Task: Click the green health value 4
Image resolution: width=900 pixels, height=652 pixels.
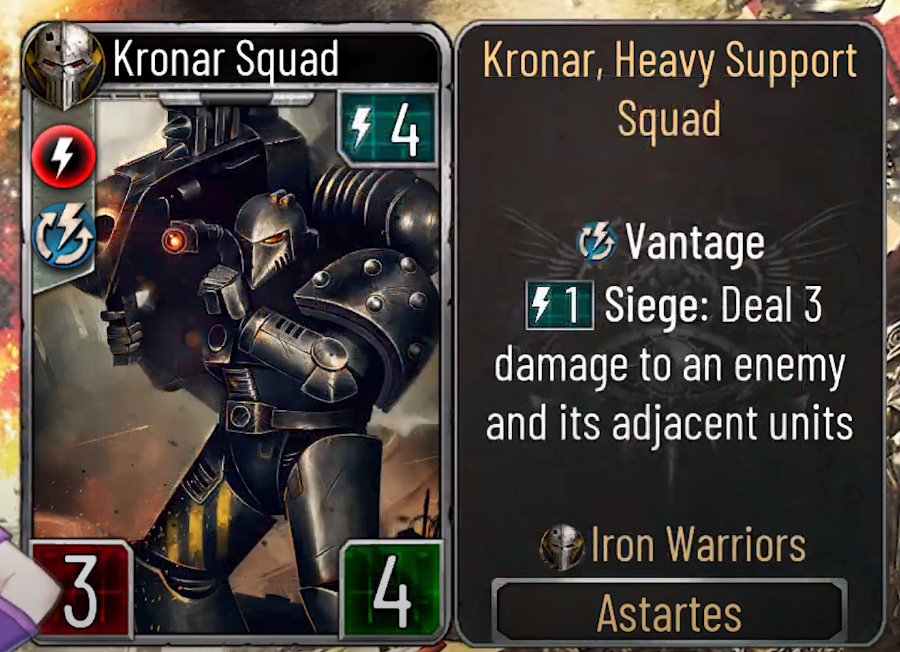Action: tap(393, 589)
